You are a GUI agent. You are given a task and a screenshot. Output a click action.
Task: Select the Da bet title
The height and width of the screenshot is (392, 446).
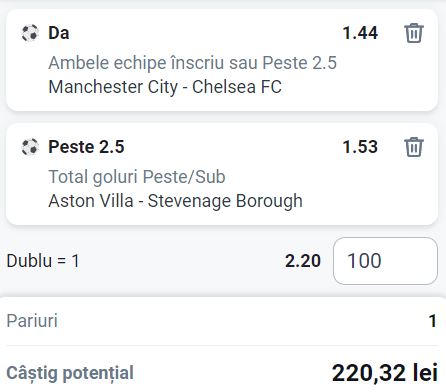click(59, 33)
